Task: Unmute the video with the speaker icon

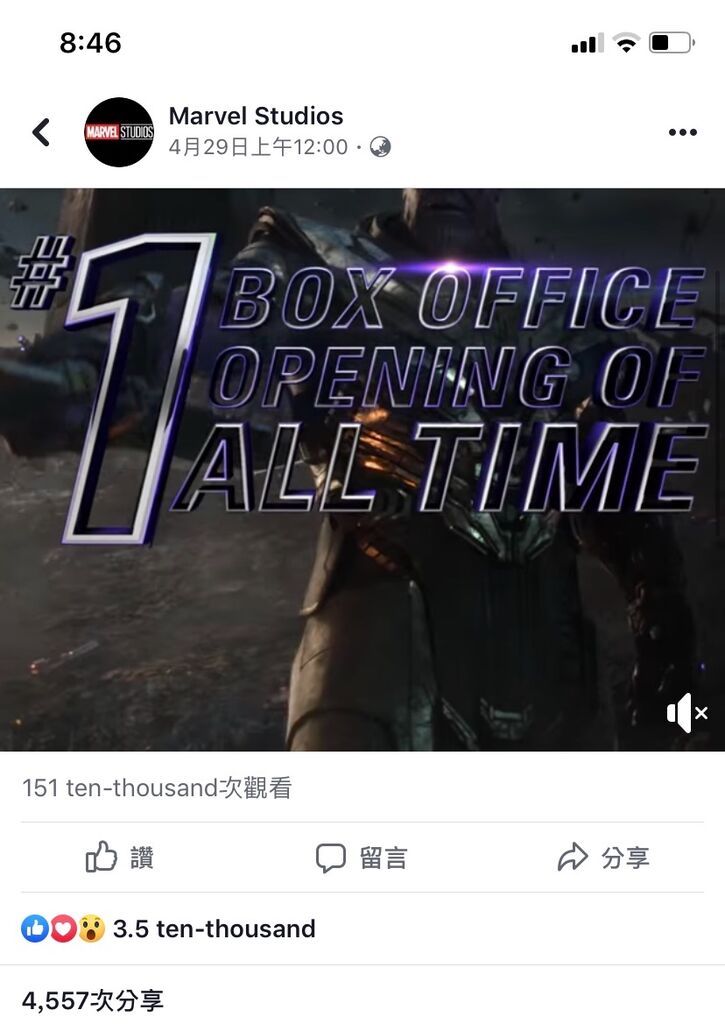Action: tap(686, 712)
